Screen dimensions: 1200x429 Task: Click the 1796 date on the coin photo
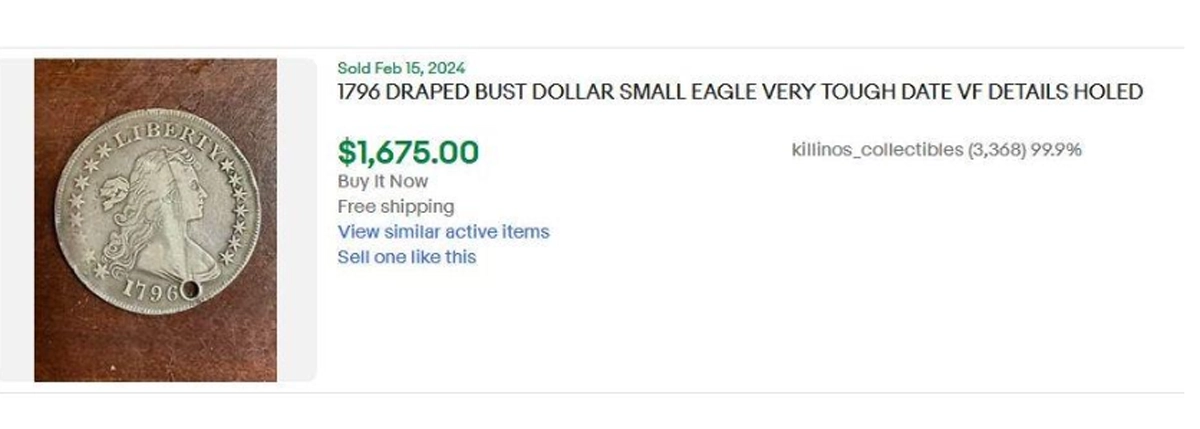pyautogui.click(x=149, y=289)
